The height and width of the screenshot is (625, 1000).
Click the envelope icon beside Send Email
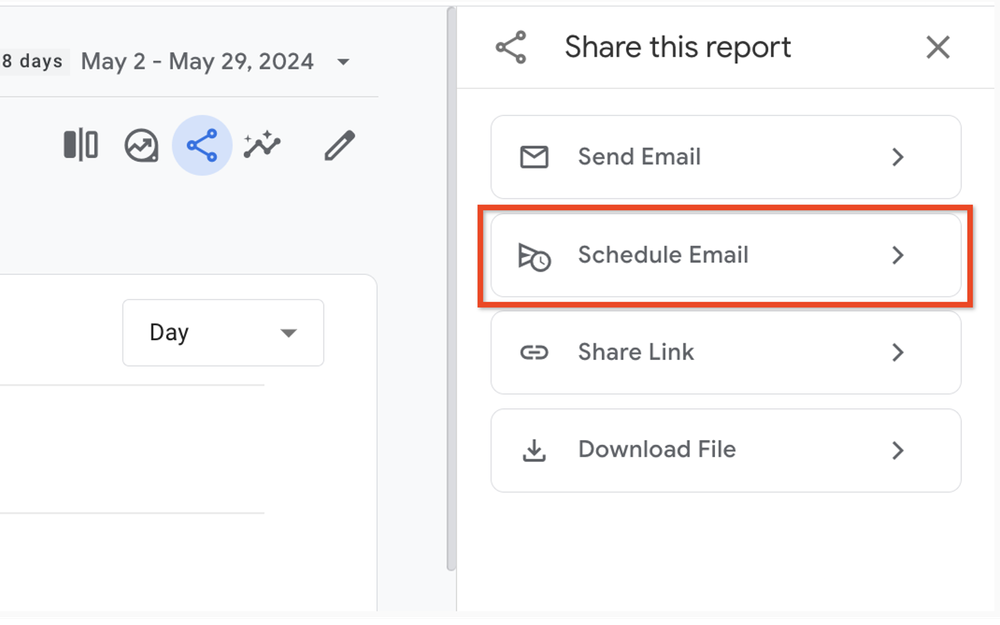[536, 157]
